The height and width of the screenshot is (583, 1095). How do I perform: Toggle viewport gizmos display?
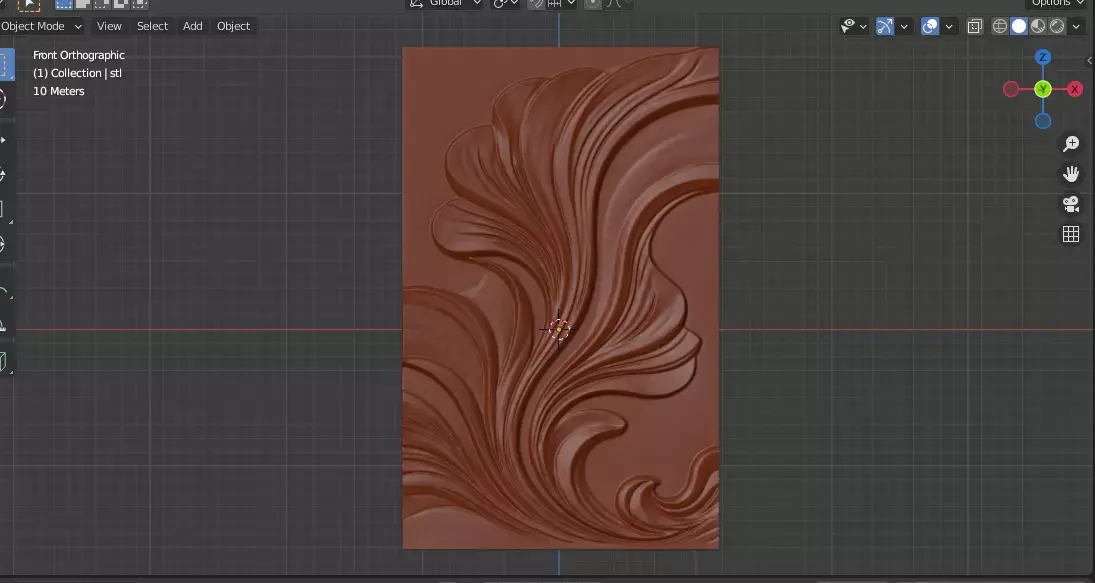coord(885,27)
